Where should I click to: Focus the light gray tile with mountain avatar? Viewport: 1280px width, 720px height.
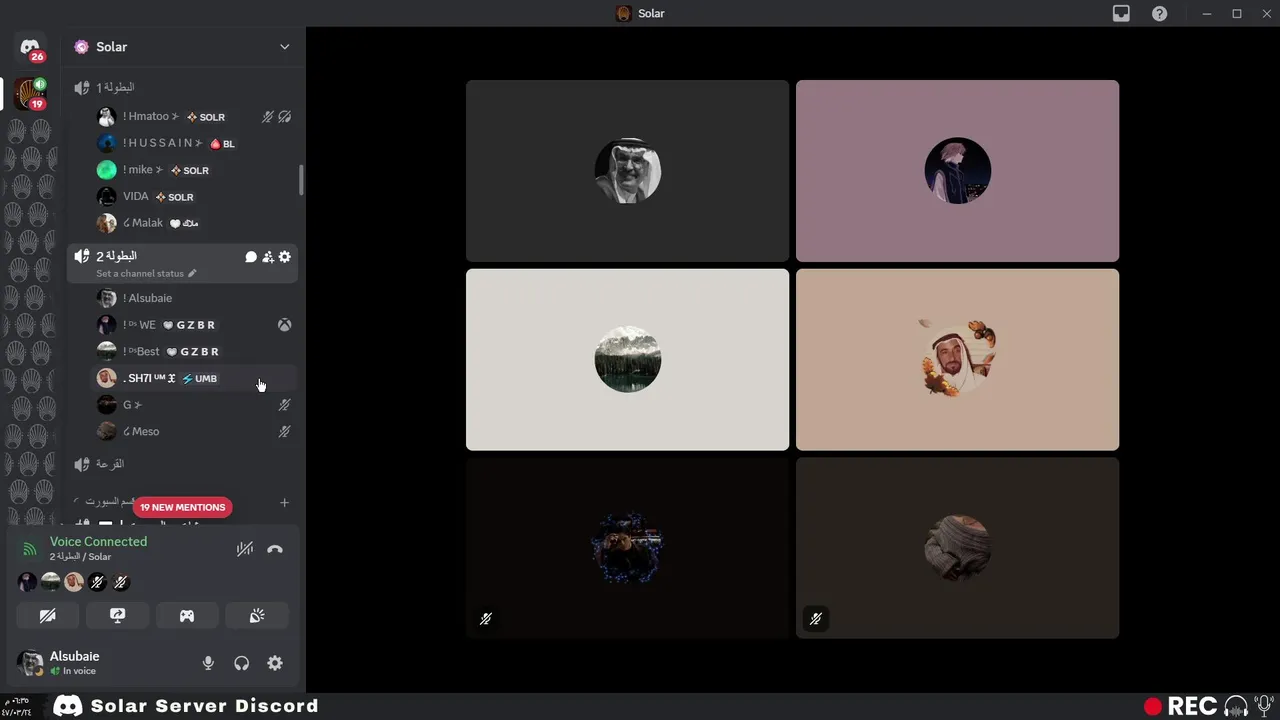point(627,359)
